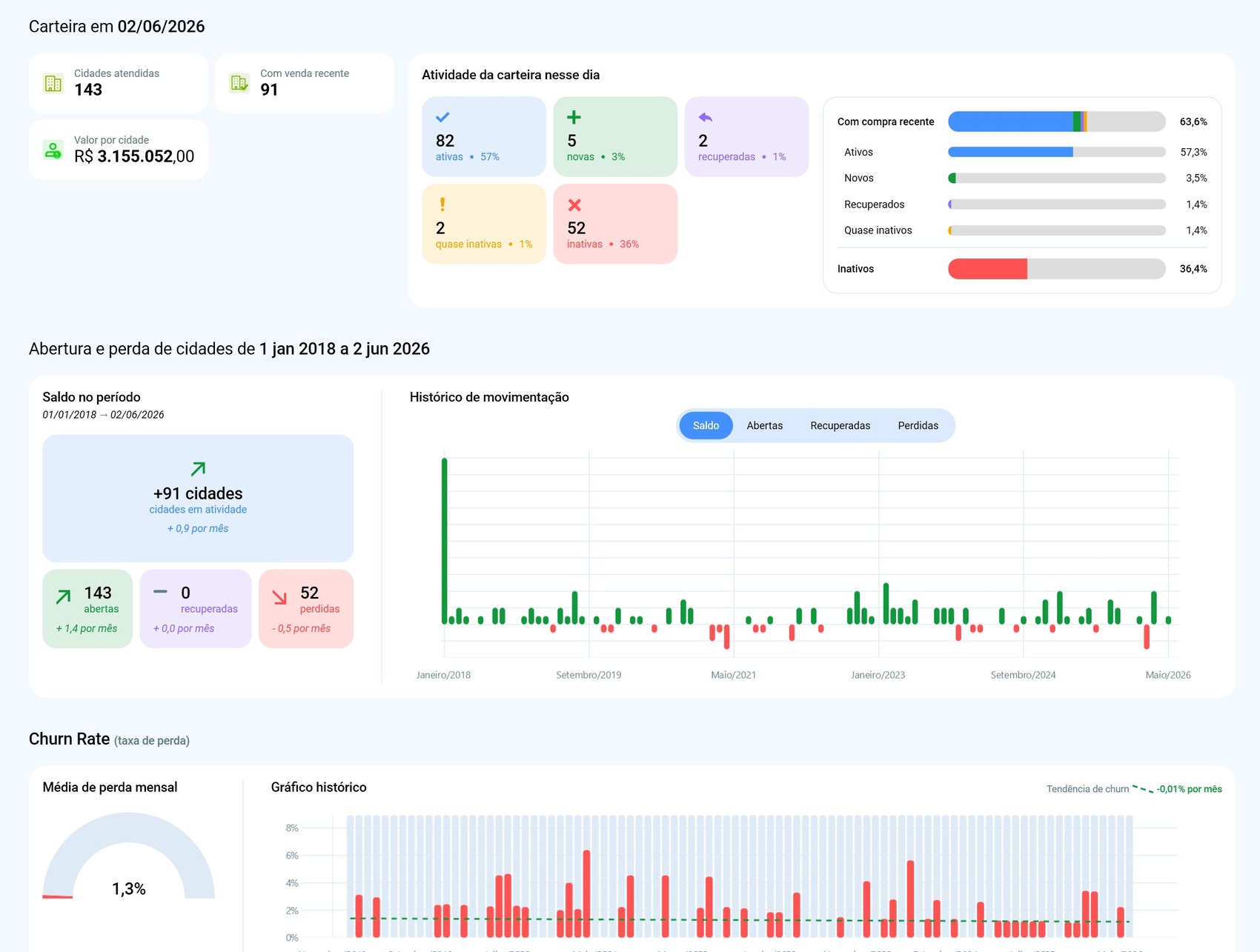Click the churn gauge showing 1,3%

(x=129, y=856)
